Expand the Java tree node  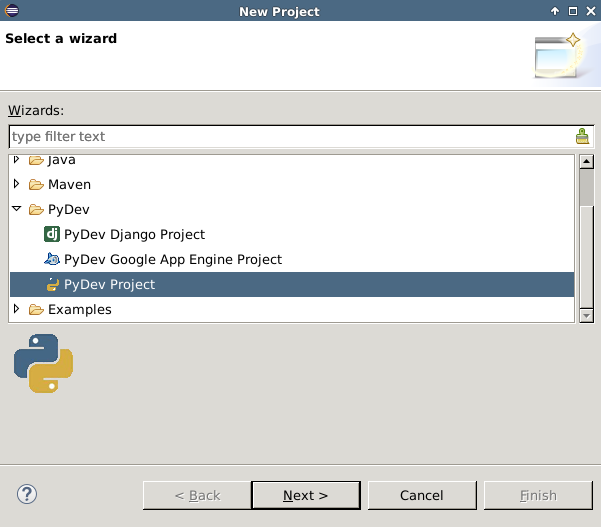(16, 159)
